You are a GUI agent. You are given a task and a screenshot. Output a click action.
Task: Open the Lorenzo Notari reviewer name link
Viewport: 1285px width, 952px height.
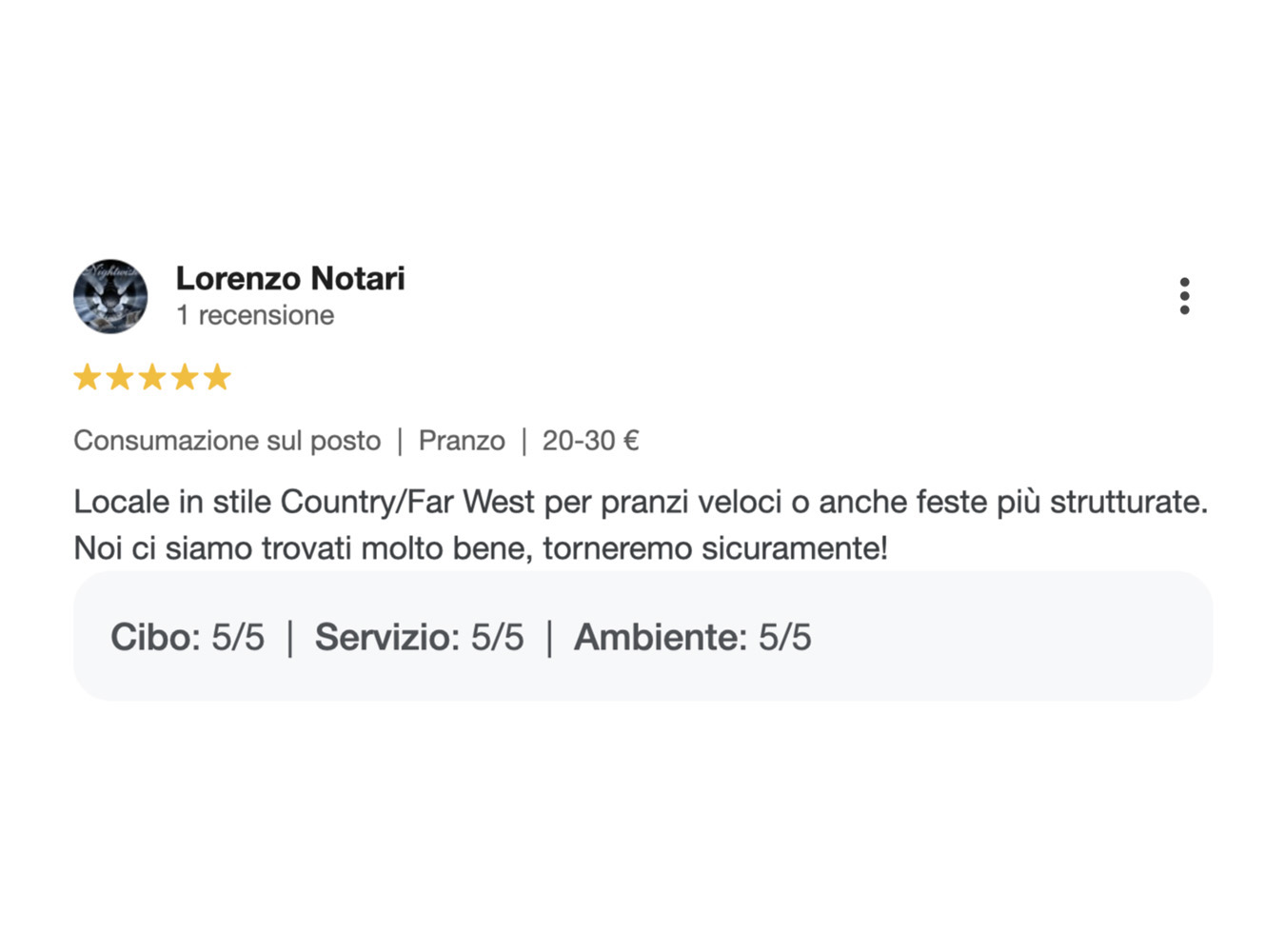coord(290,278)
